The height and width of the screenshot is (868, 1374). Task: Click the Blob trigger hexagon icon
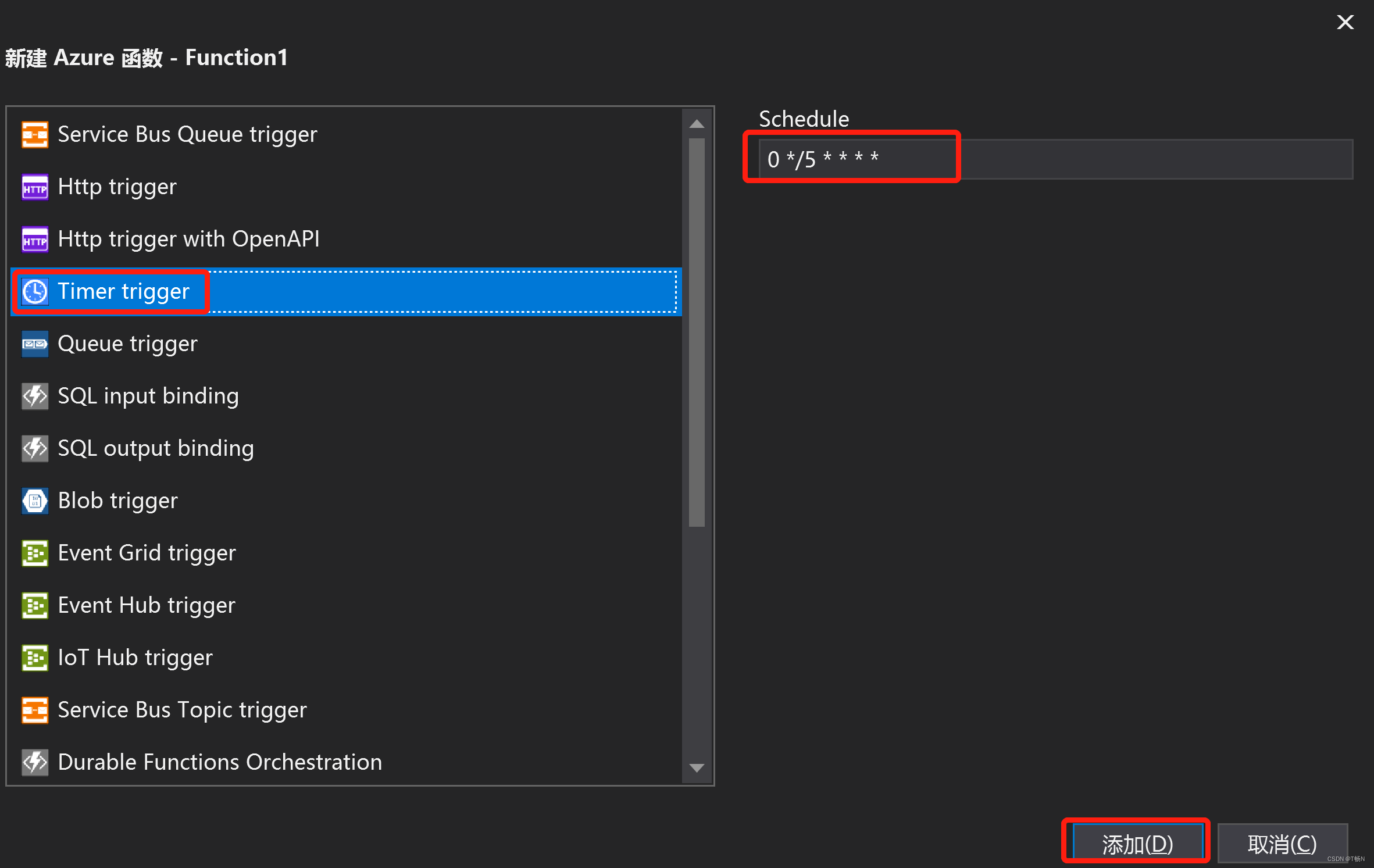(x=35, y=501)
